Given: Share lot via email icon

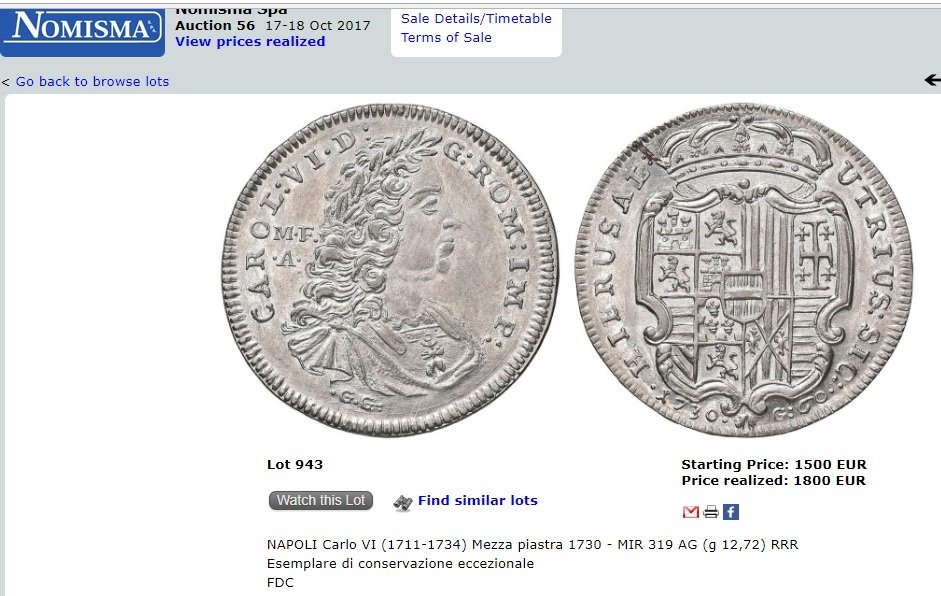Looking at the screenshot, I should click(x=691, y=511).
